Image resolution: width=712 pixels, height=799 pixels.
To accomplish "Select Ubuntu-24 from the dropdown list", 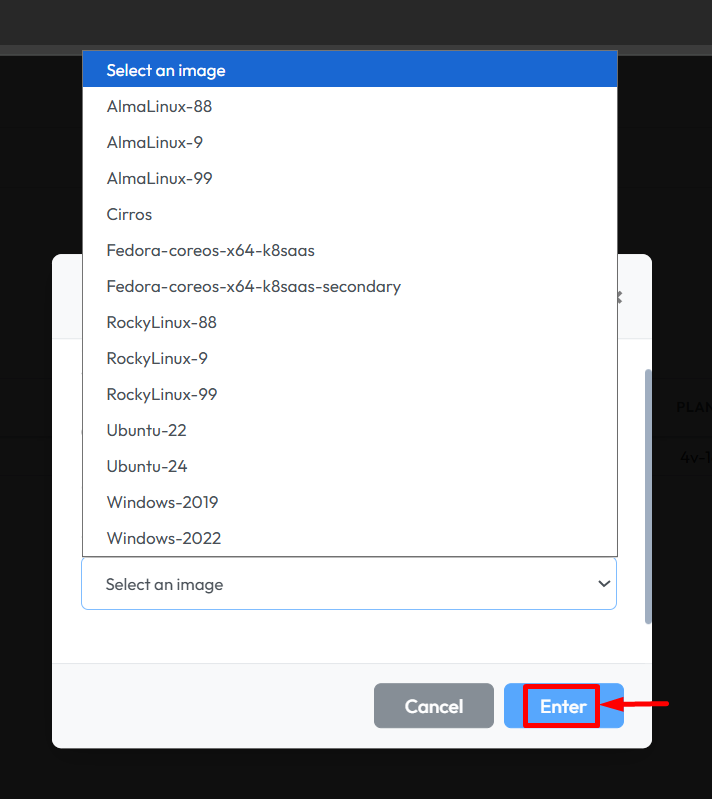I will tap(147, 466).
